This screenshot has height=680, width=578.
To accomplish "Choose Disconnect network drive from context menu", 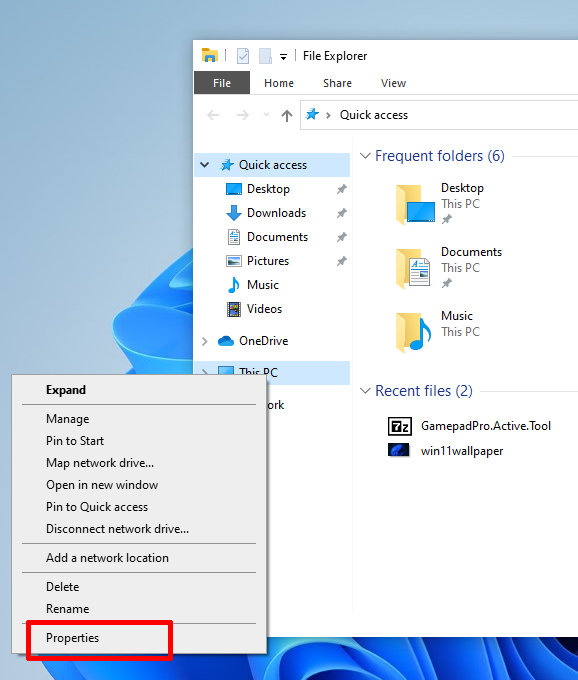I will (139, 529).
